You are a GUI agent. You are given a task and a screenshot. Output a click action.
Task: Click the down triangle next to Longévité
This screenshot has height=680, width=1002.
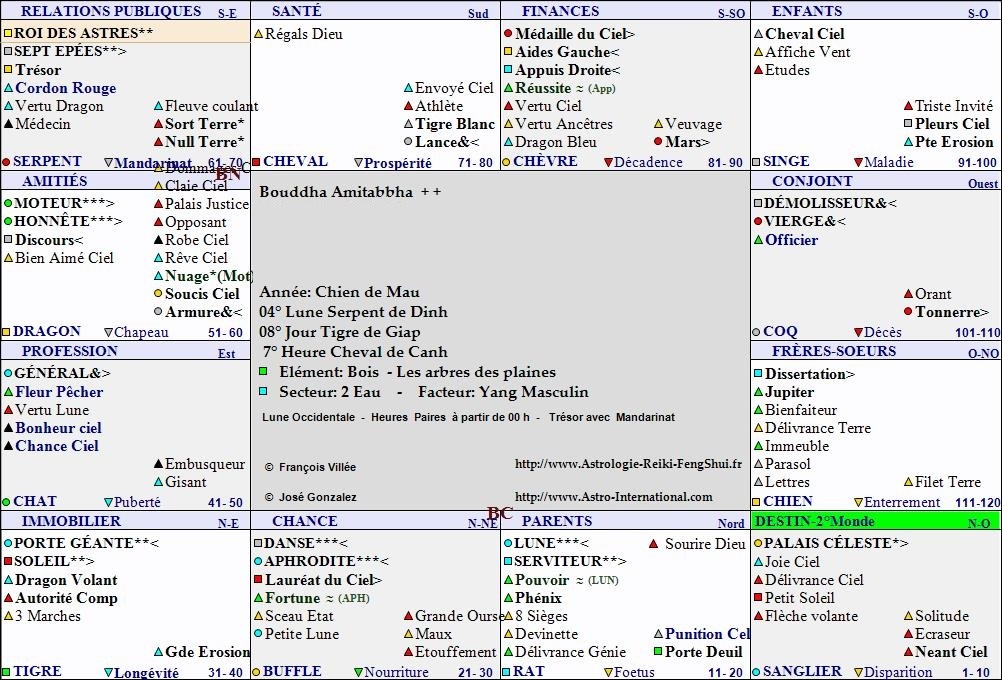coord(108,673)
